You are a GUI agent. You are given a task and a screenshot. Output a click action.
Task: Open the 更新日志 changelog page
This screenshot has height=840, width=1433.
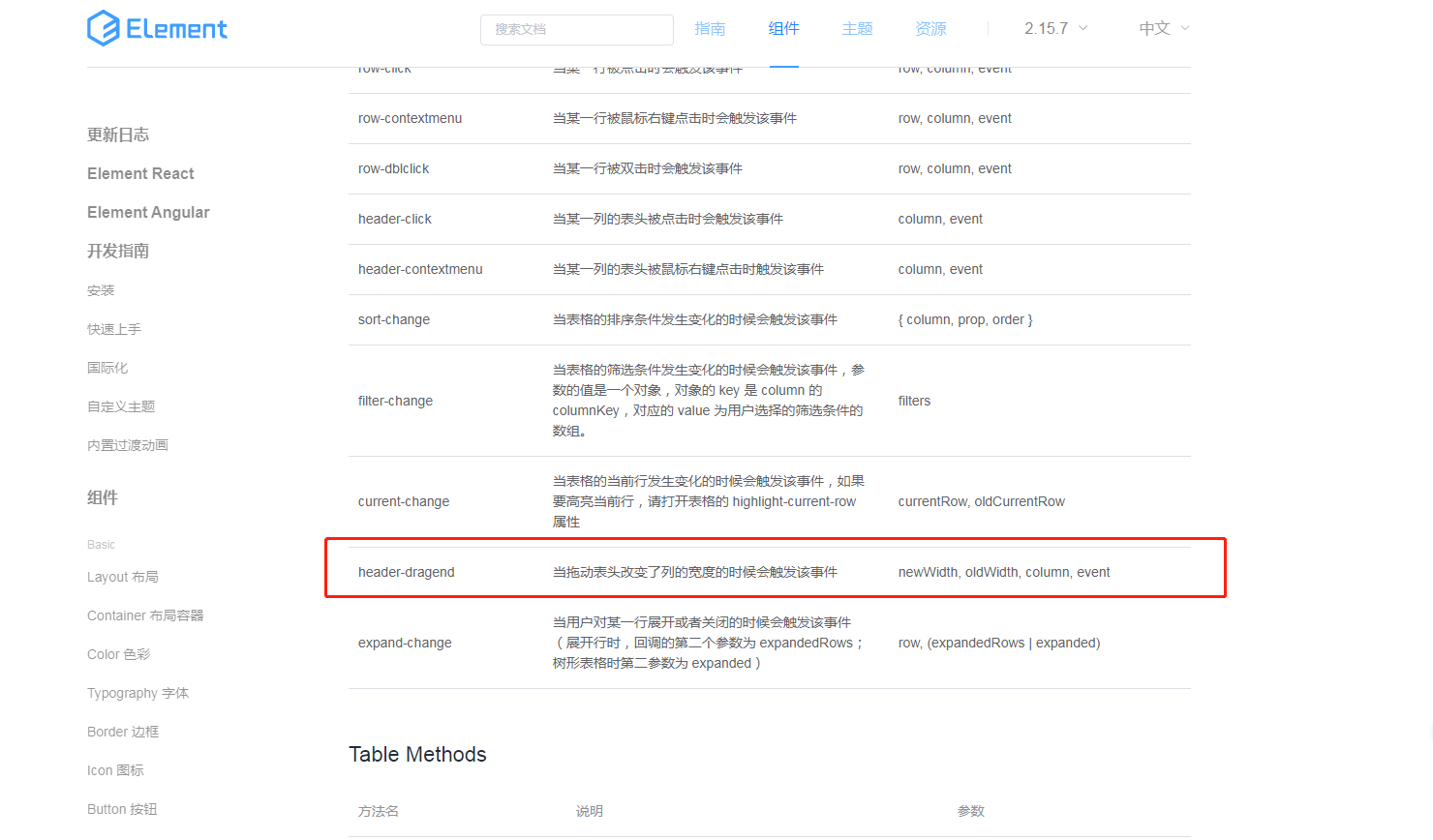tap(118, 135)
